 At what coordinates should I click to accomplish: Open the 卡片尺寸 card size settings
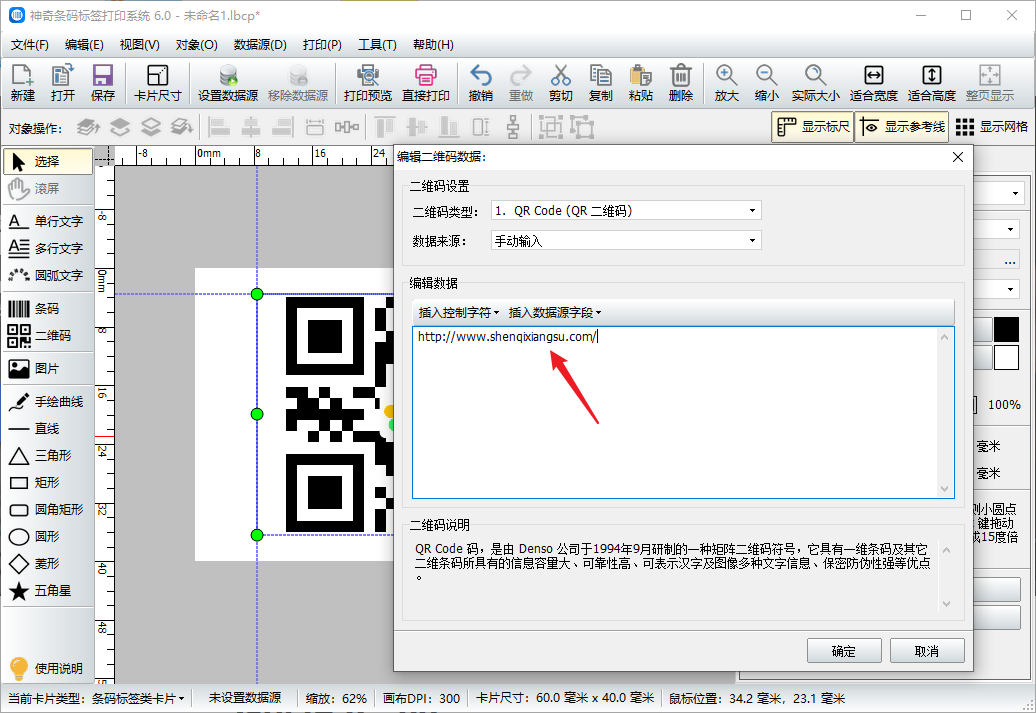157,83
